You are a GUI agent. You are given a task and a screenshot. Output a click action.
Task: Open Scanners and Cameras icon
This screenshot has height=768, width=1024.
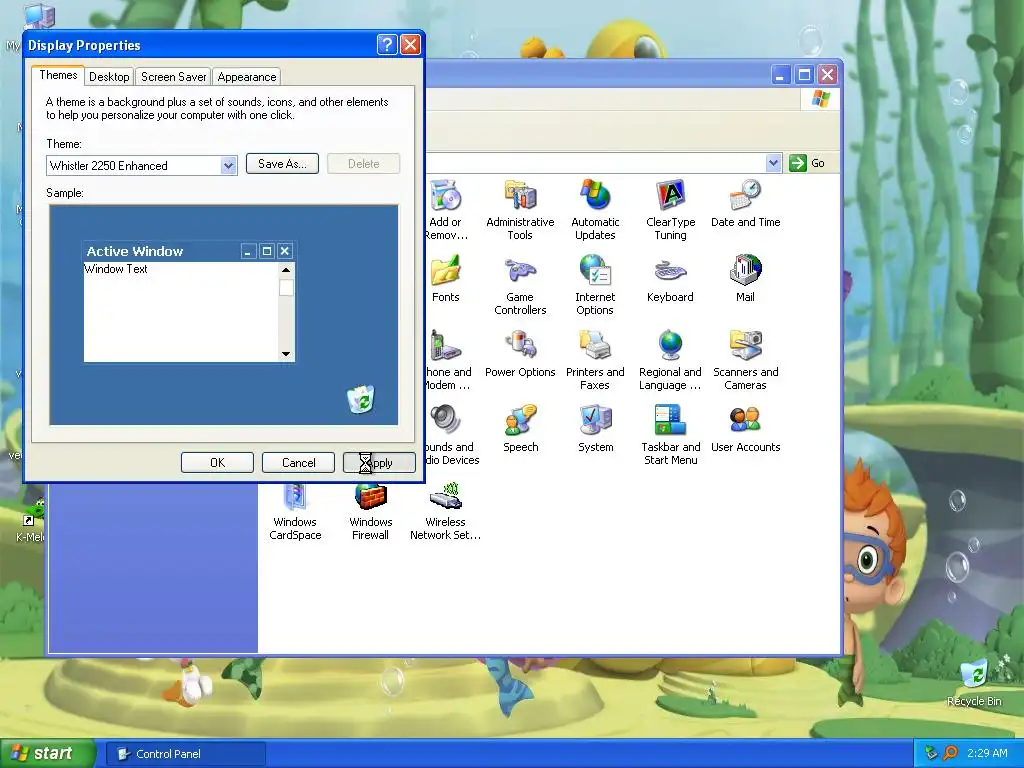tap(745, 346)
